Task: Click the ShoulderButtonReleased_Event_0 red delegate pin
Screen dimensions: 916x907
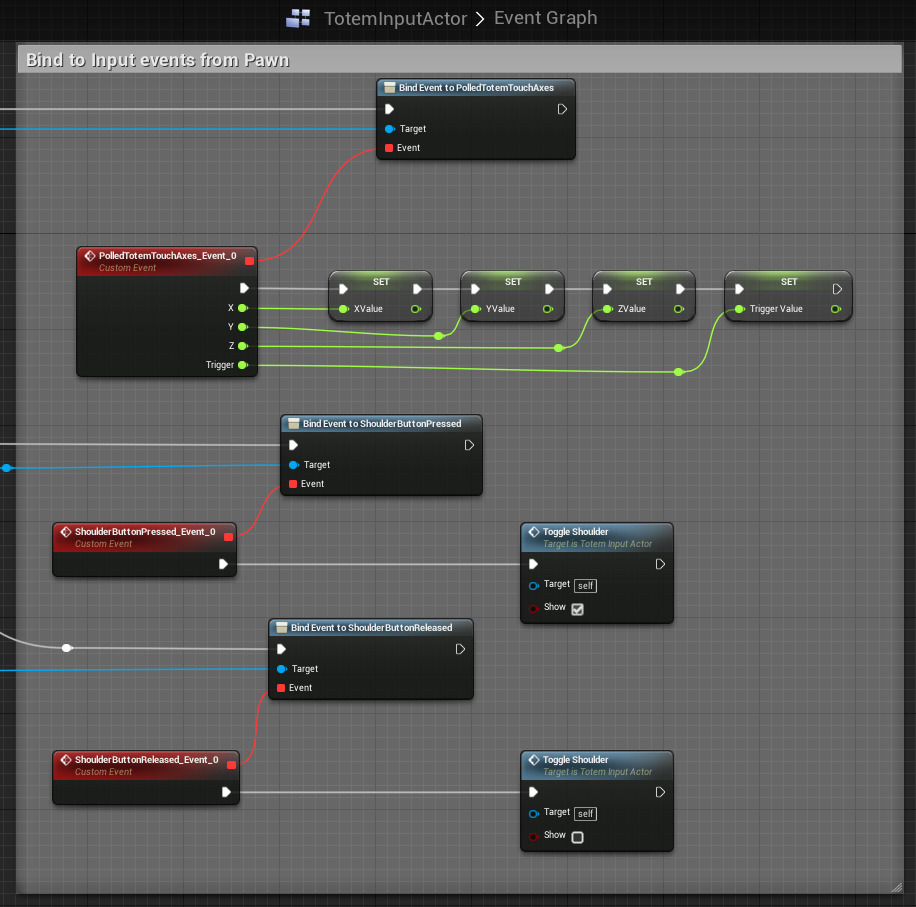Action: (231, 765)
